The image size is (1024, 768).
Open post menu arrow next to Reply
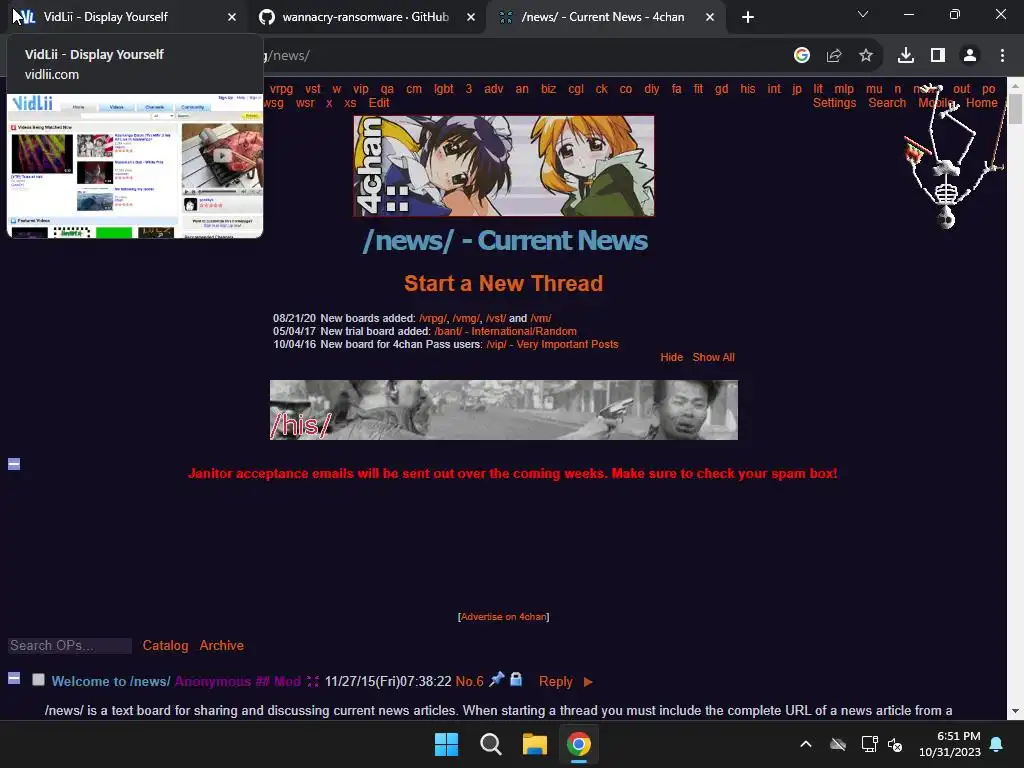[x=588, y=682]
